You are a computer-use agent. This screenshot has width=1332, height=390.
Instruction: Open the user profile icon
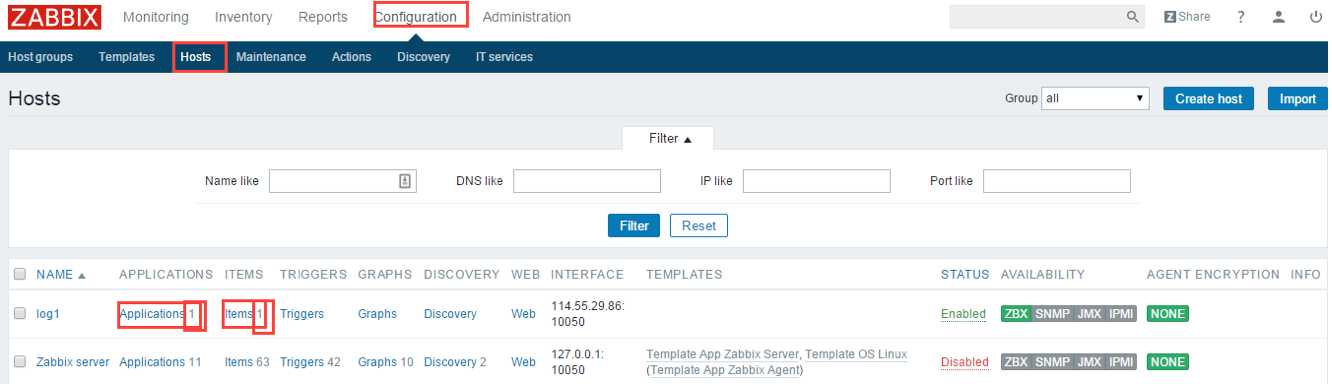[x=1279, y=17]
